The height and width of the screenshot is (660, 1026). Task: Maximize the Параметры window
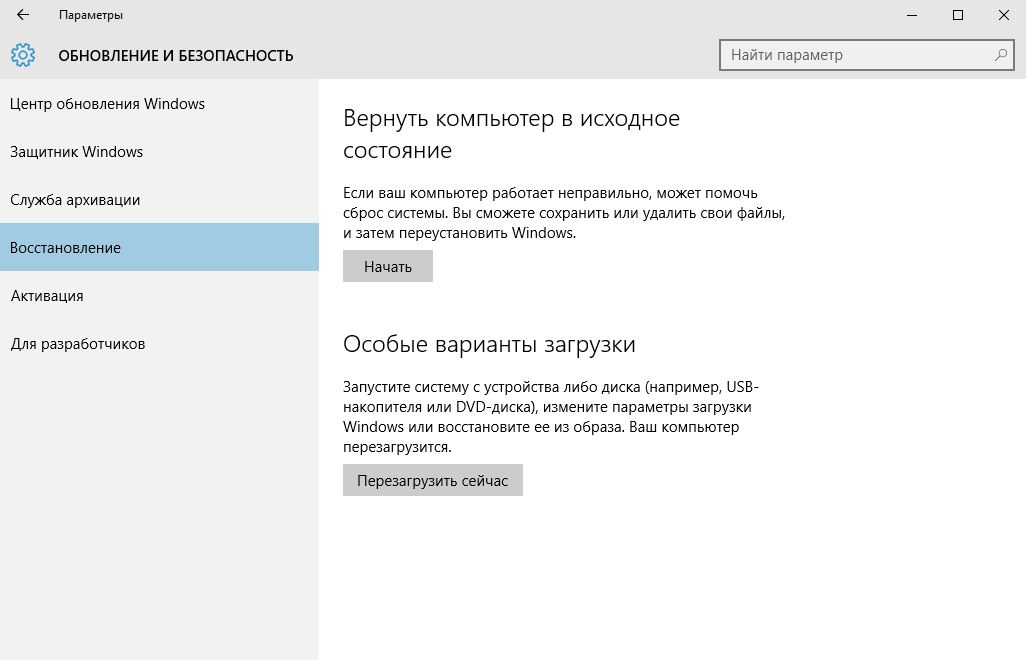point(958,14)
